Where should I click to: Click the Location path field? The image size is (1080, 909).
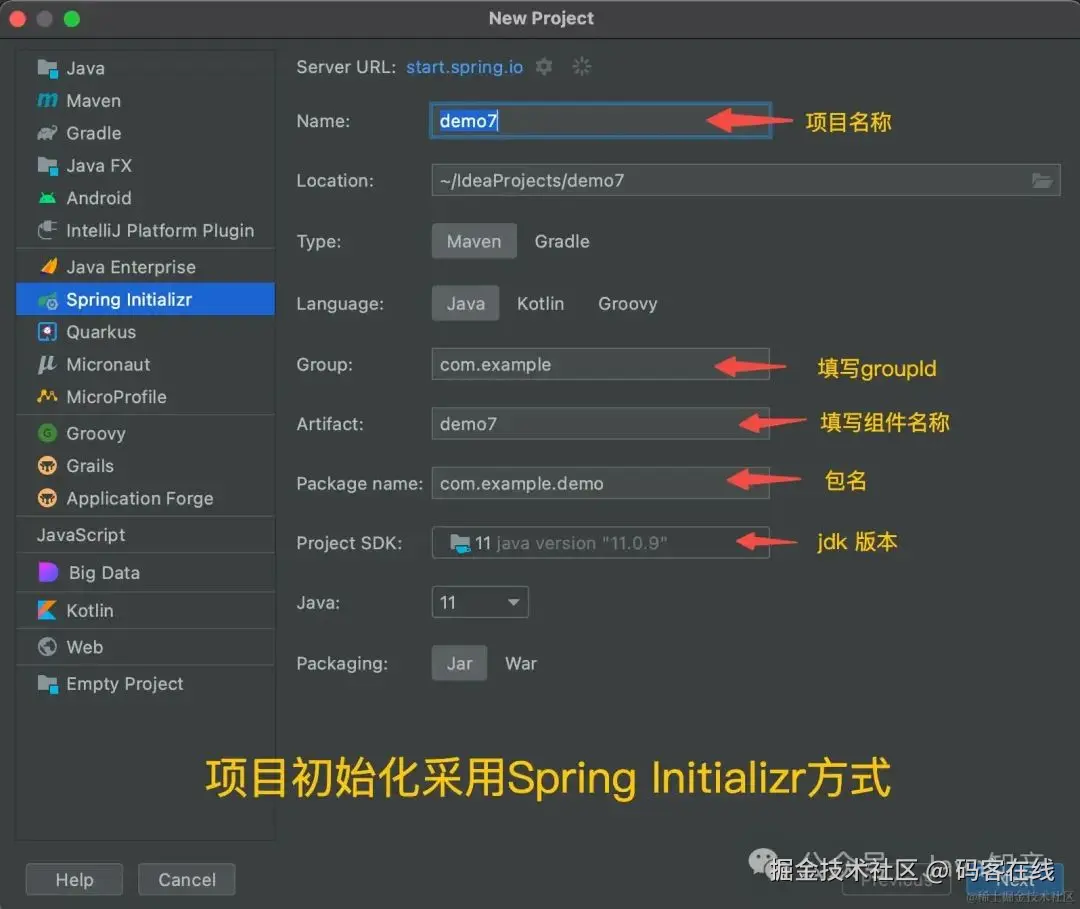pos(745,180)
